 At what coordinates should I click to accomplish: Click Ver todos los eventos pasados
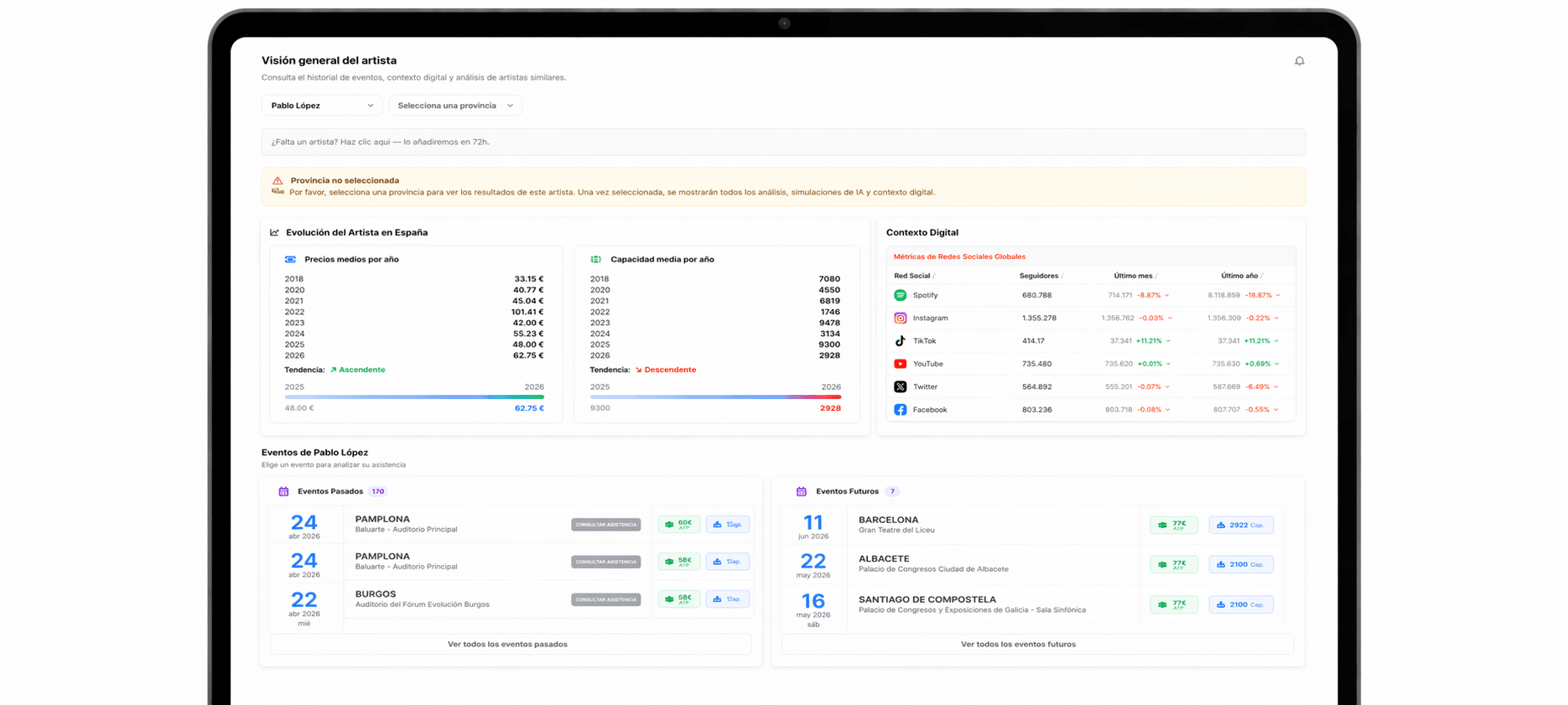(511, 644)
